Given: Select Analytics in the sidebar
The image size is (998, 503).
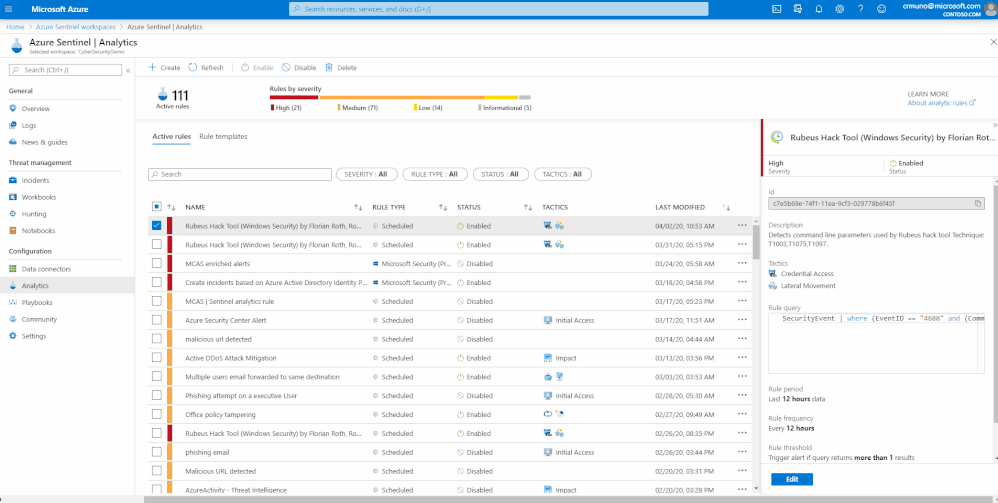Looking at the screenshot, I should [x=34, y=286].
